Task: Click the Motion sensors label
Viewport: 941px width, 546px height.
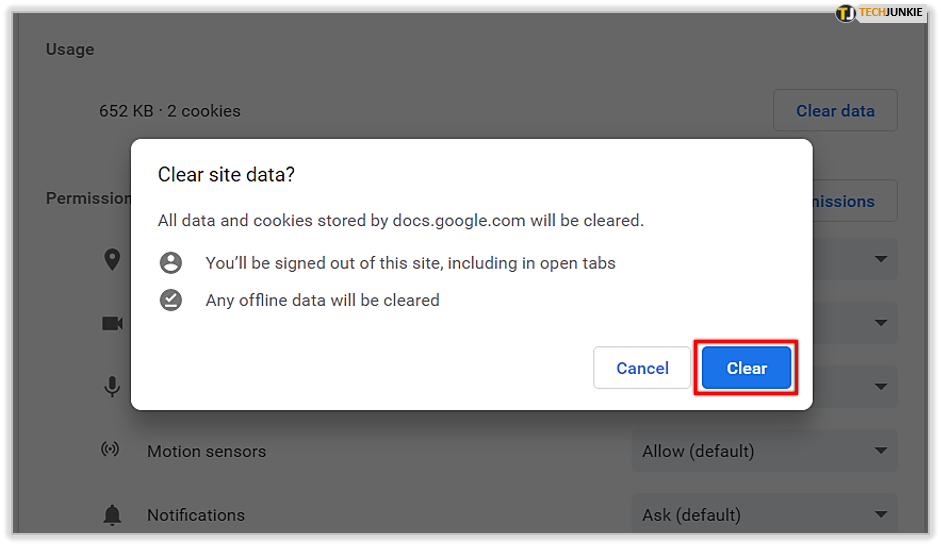Action: tap(206, 451)
